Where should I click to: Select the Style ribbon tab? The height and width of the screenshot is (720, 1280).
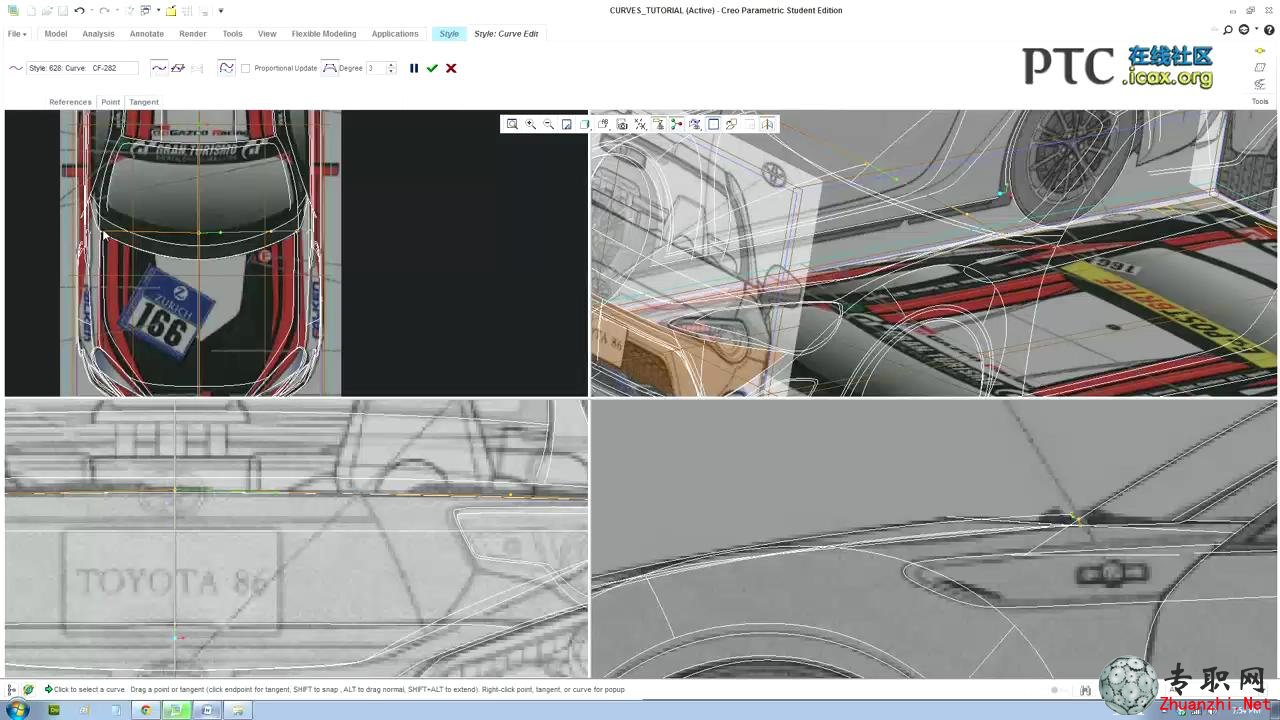(x=449, y=34)
